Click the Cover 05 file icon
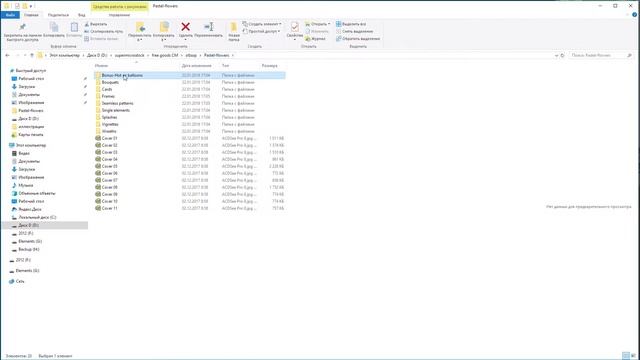 (98, 166)
